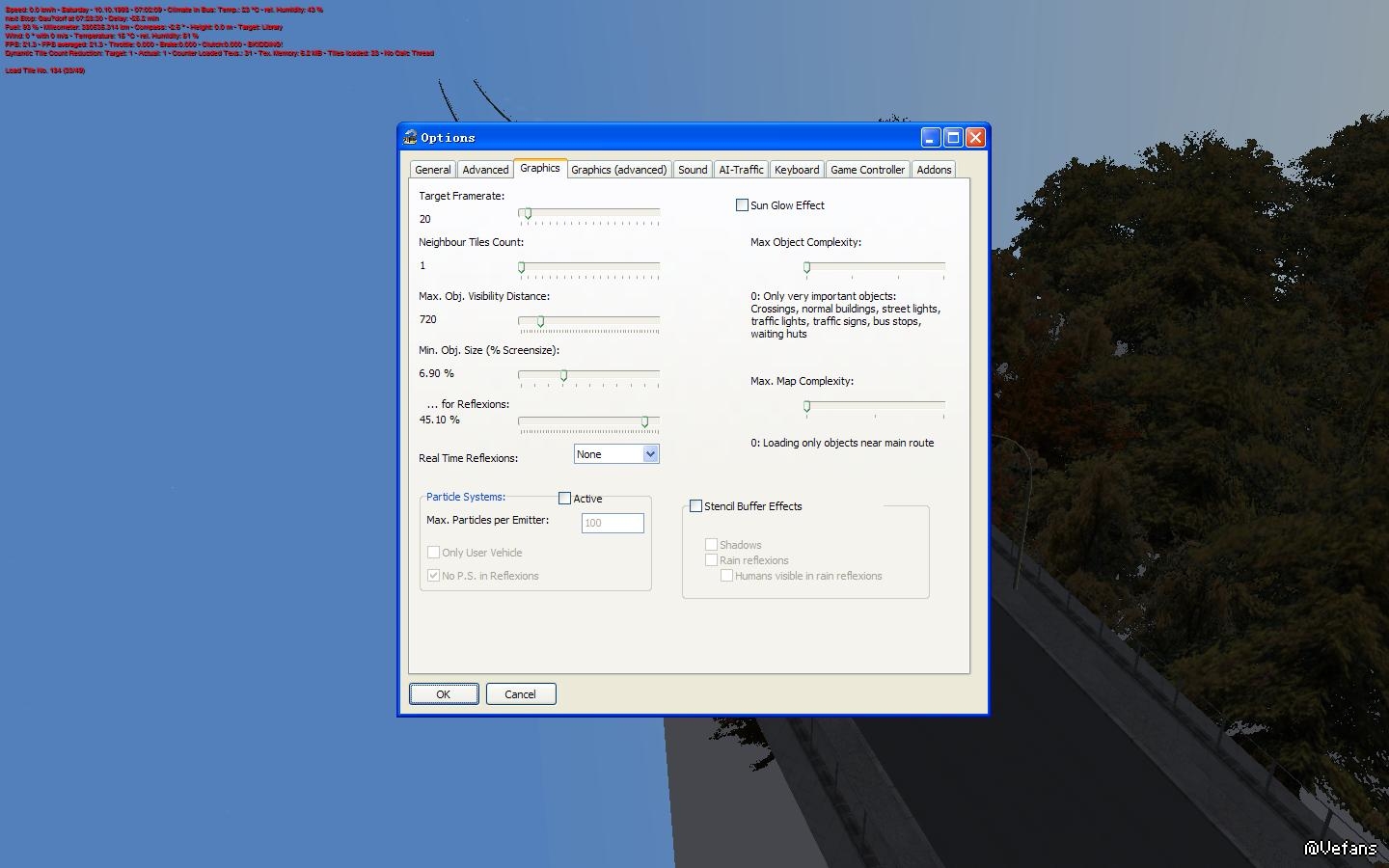Open the AI-Traffic tab

[x=741, y=170]
